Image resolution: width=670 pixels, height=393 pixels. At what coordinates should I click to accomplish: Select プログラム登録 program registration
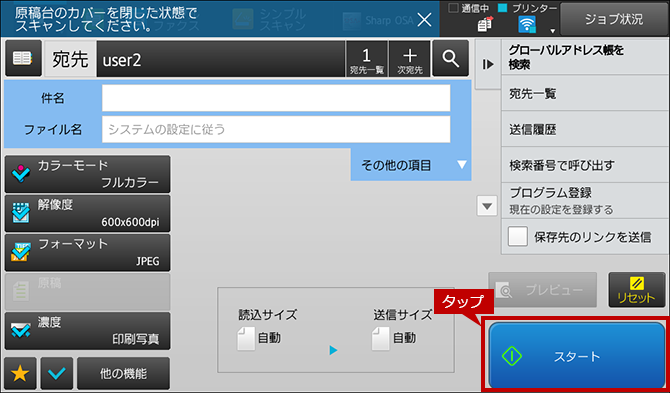[585, 200]
